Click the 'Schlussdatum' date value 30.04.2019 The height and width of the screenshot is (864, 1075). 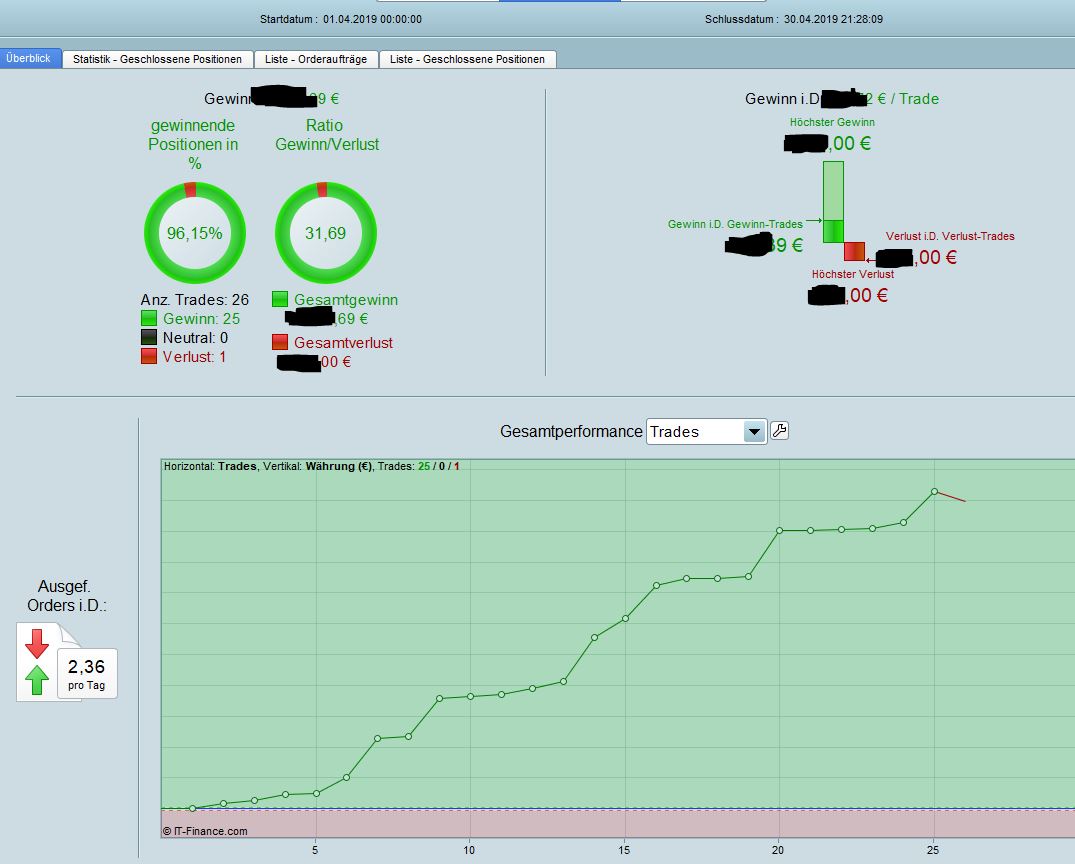click(833, 19)
